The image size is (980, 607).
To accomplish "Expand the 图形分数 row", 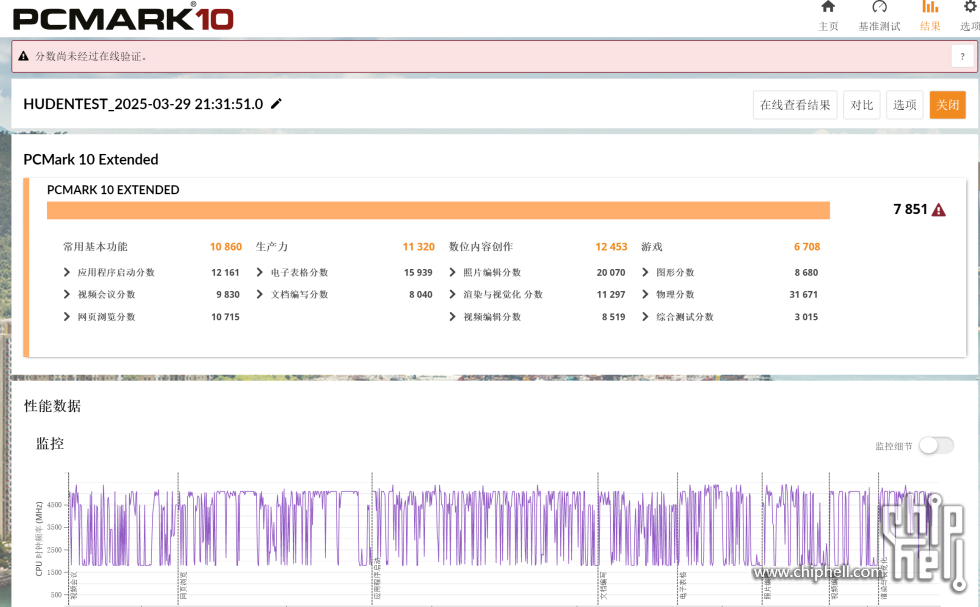I will coord(646,272).
